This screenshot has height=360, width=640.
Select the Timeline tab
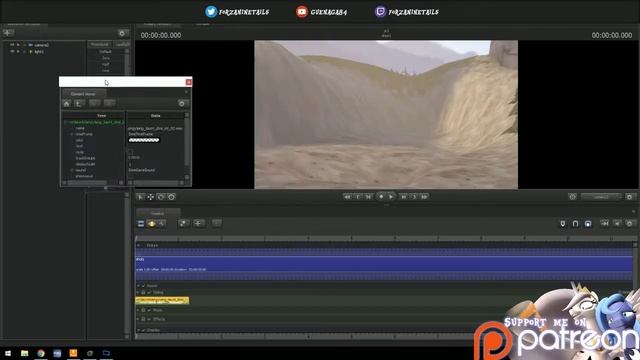(158, 213)
